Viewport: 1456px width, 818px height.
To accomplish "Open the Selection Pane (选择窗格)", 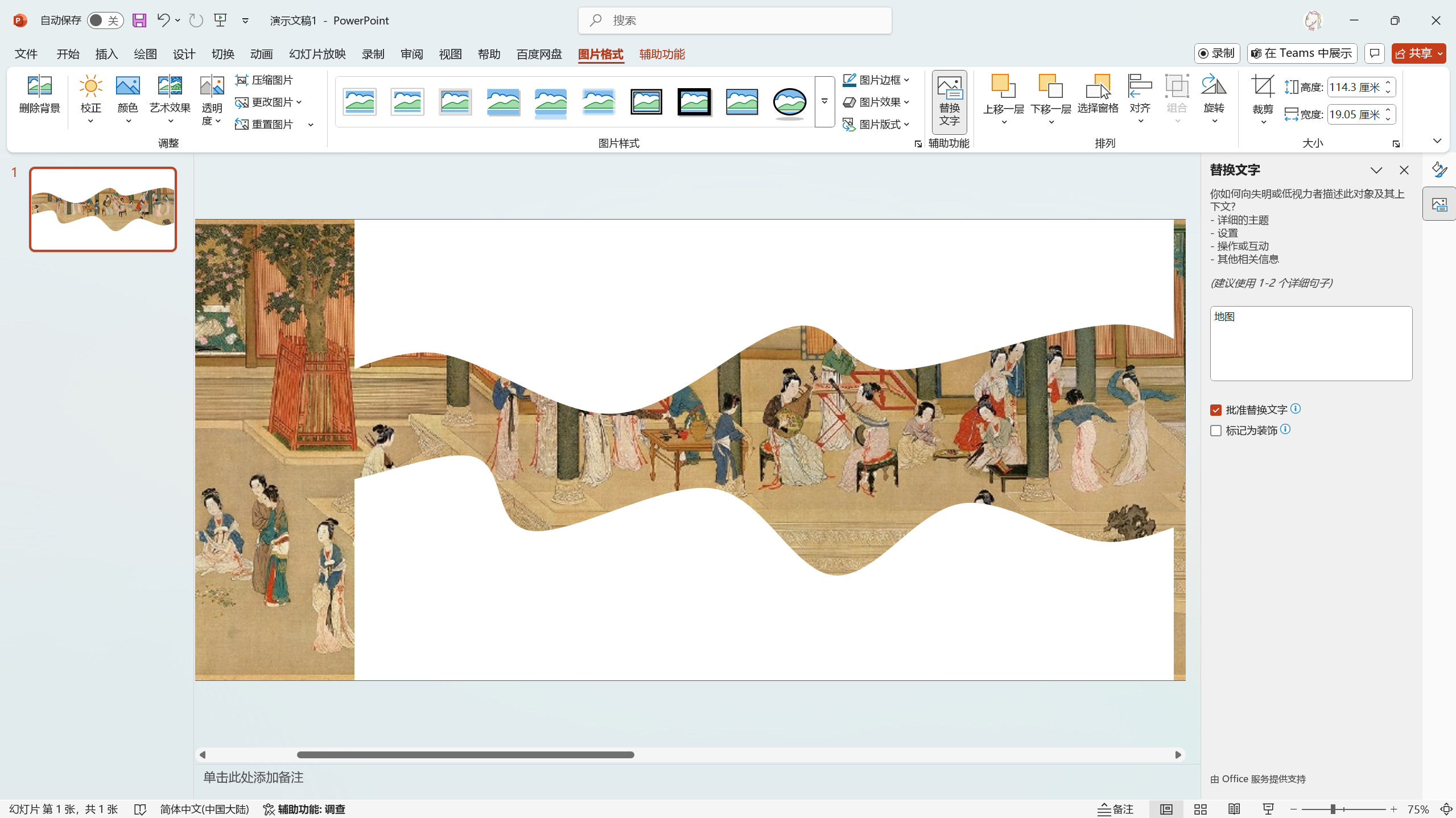I will point(1098,95).
